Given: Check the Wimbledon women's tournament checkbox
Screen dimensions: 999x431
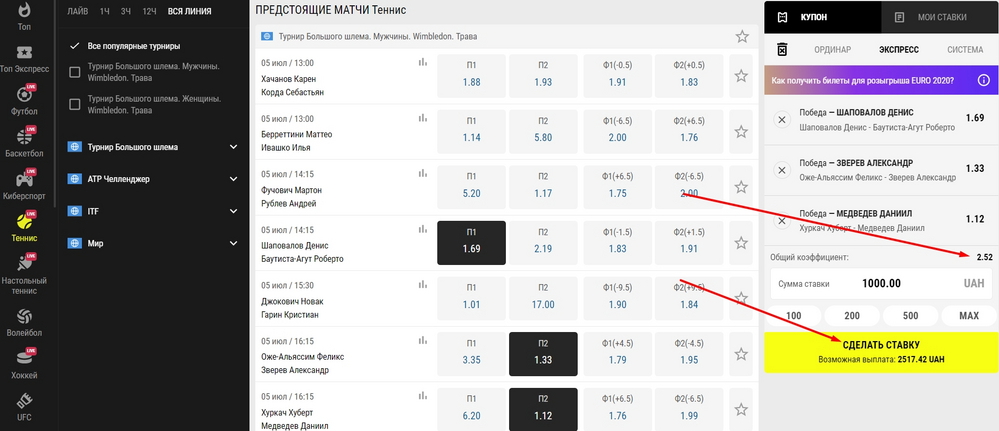Looking at the screenshot, I should (74, 104).
